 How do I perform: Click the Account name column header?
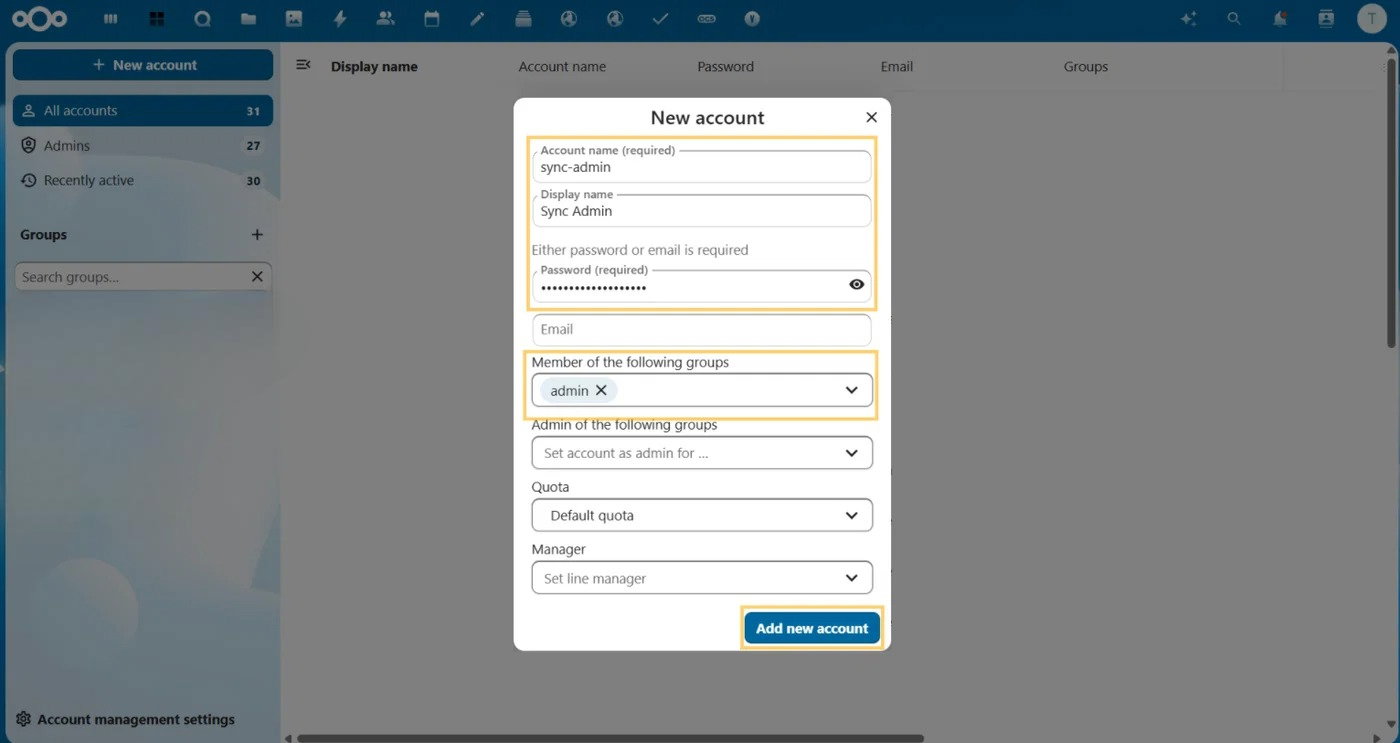(562, 67)
